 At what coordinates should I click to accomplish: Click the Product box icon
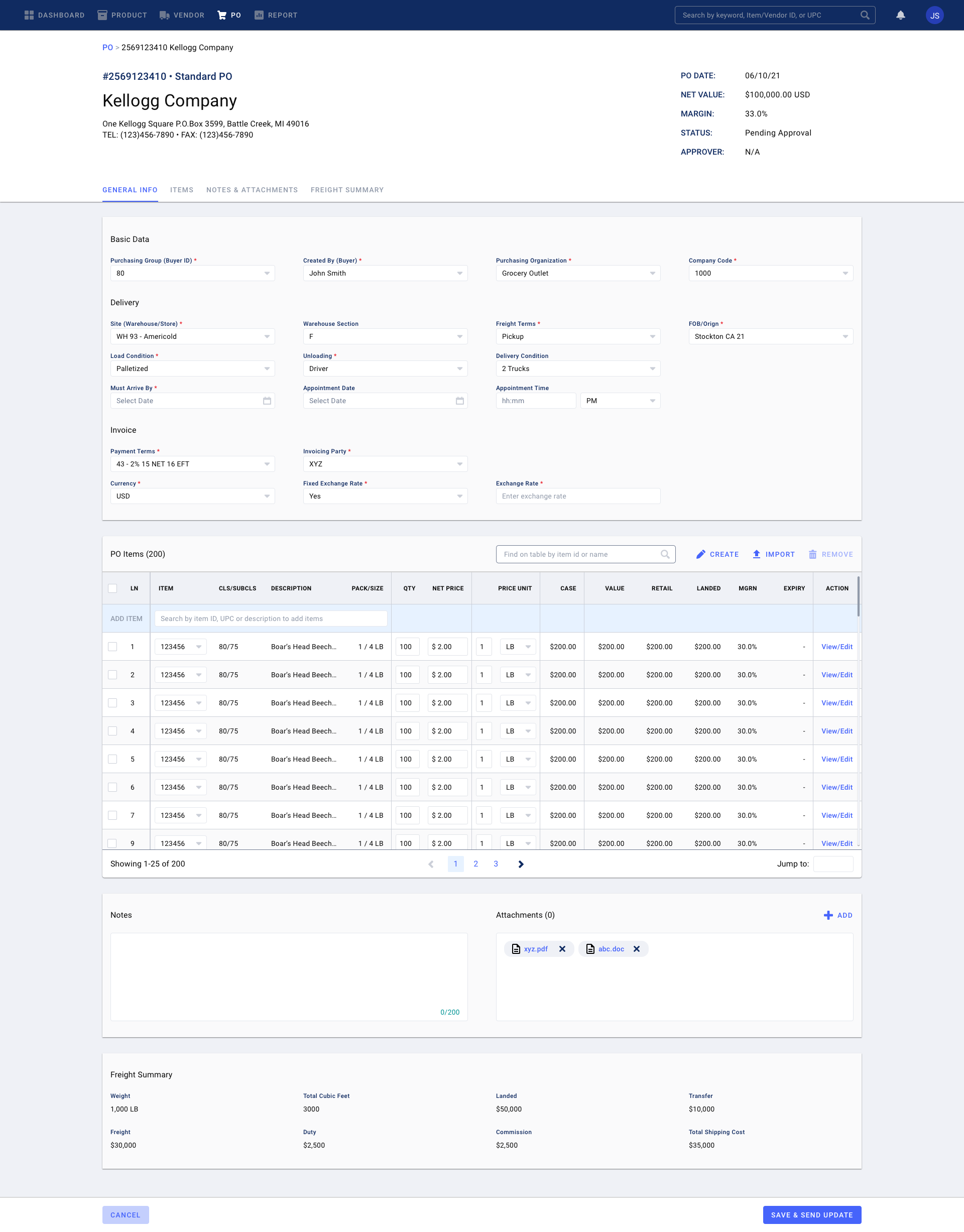tap(102, 15)
